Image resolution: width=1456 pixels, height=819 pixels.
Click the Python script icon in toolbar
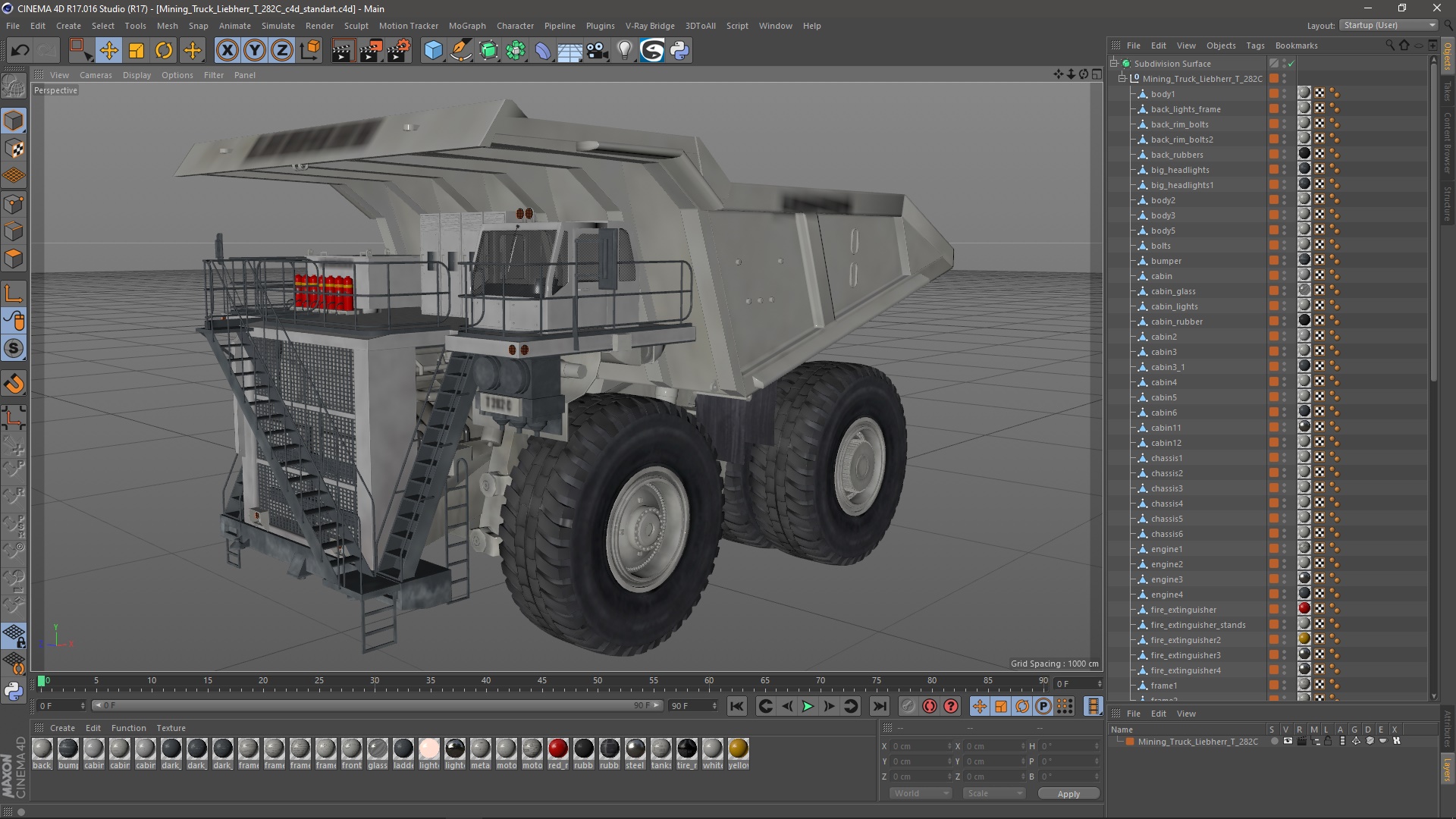[x=680, y=51]
